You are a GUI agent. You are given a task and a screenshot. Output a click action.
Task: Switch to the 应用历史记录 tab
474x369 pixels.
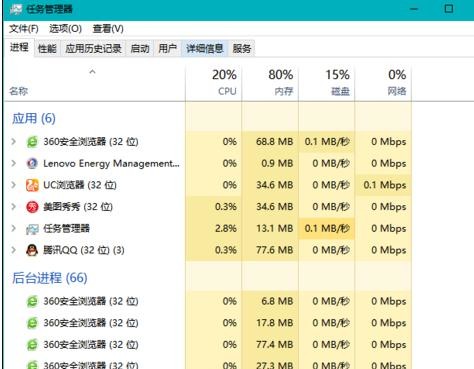point(93,49)
